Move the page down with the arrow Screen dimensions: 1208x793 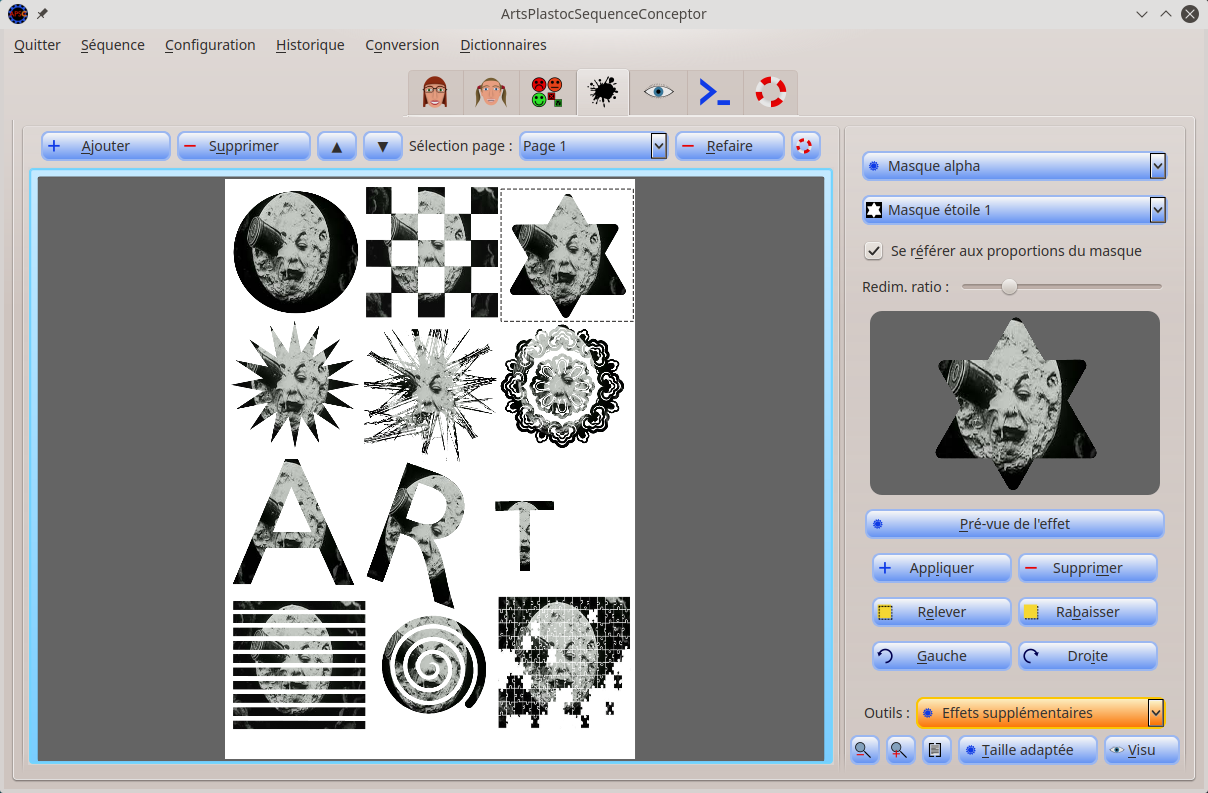tap(383, 146)
